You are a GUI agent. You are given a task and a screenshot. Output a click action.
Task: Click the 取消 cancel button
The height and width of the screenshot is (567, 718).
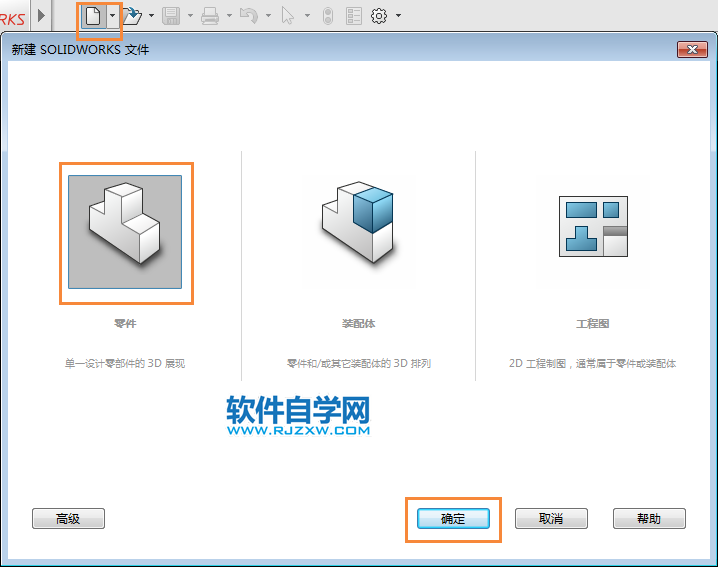pyautogui.click(x=551, y=518)
